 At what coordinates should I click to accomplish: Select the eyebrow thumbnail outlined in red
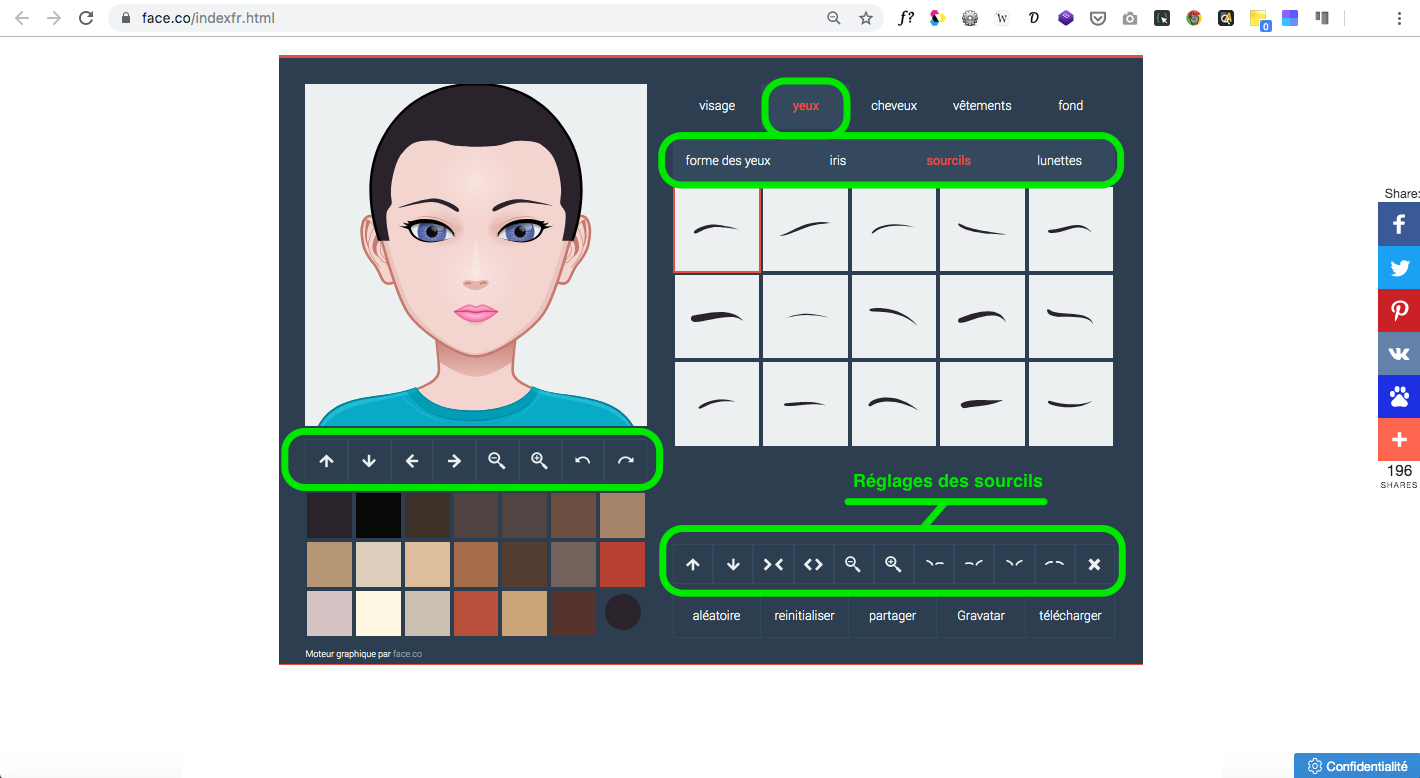(717, 229)
